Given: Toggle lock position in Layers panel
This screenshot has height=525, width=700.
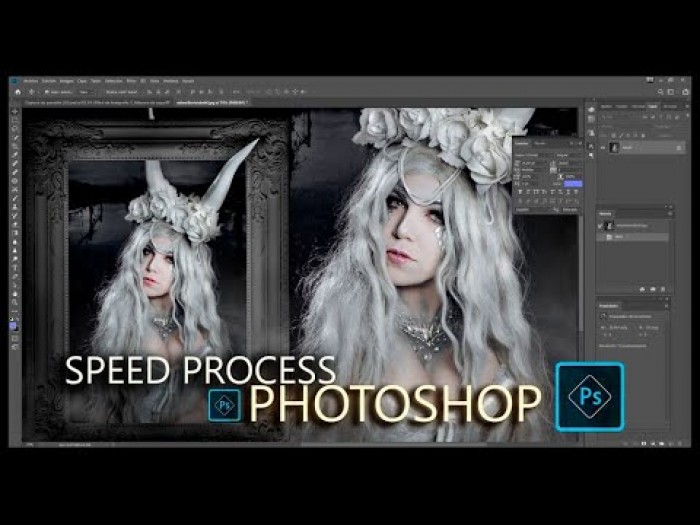Looking at the screenshot, I should coord(629,135).
